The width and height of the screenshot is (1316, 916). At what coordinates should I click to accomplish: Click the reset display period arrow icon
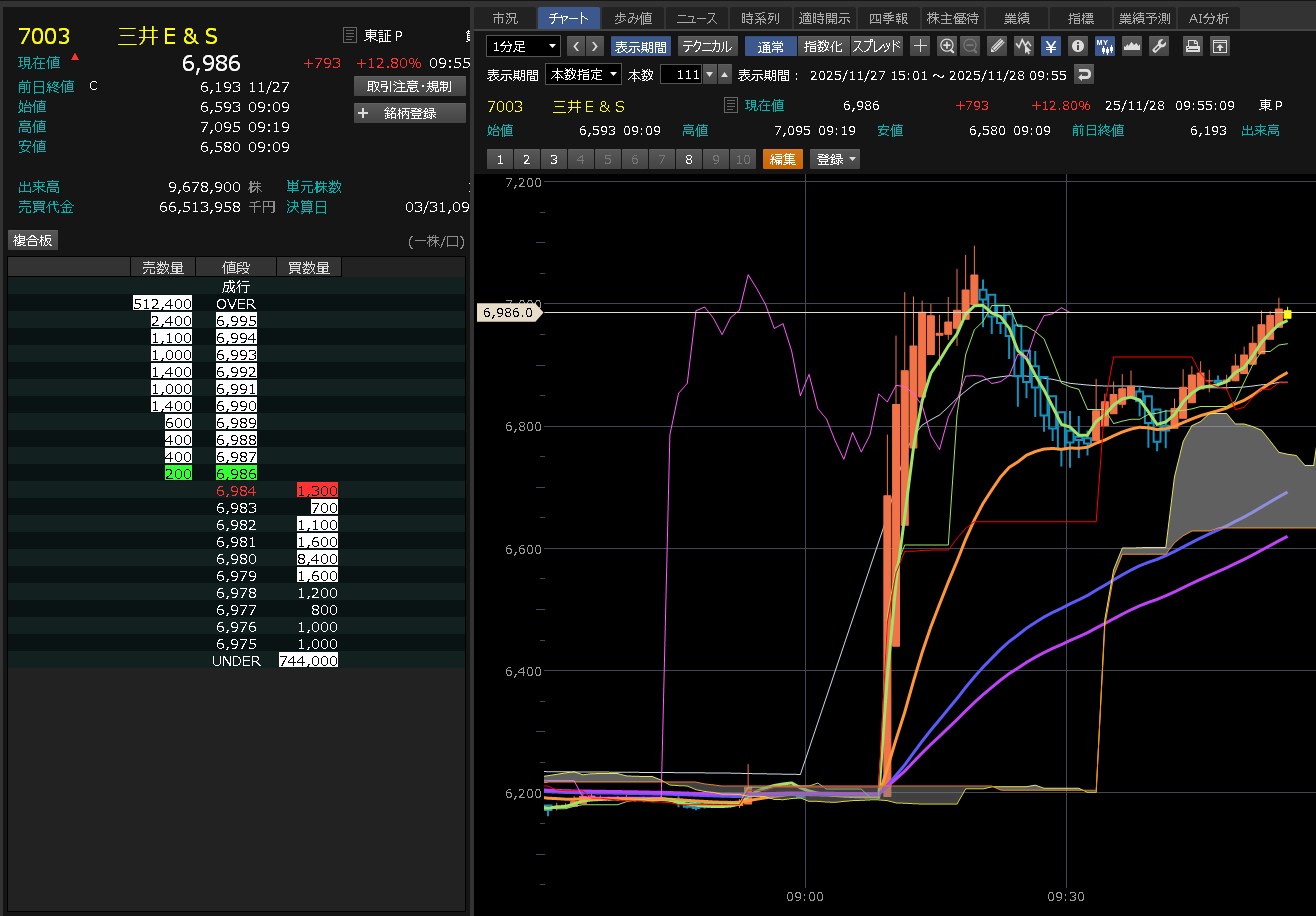click(1084, 75)
